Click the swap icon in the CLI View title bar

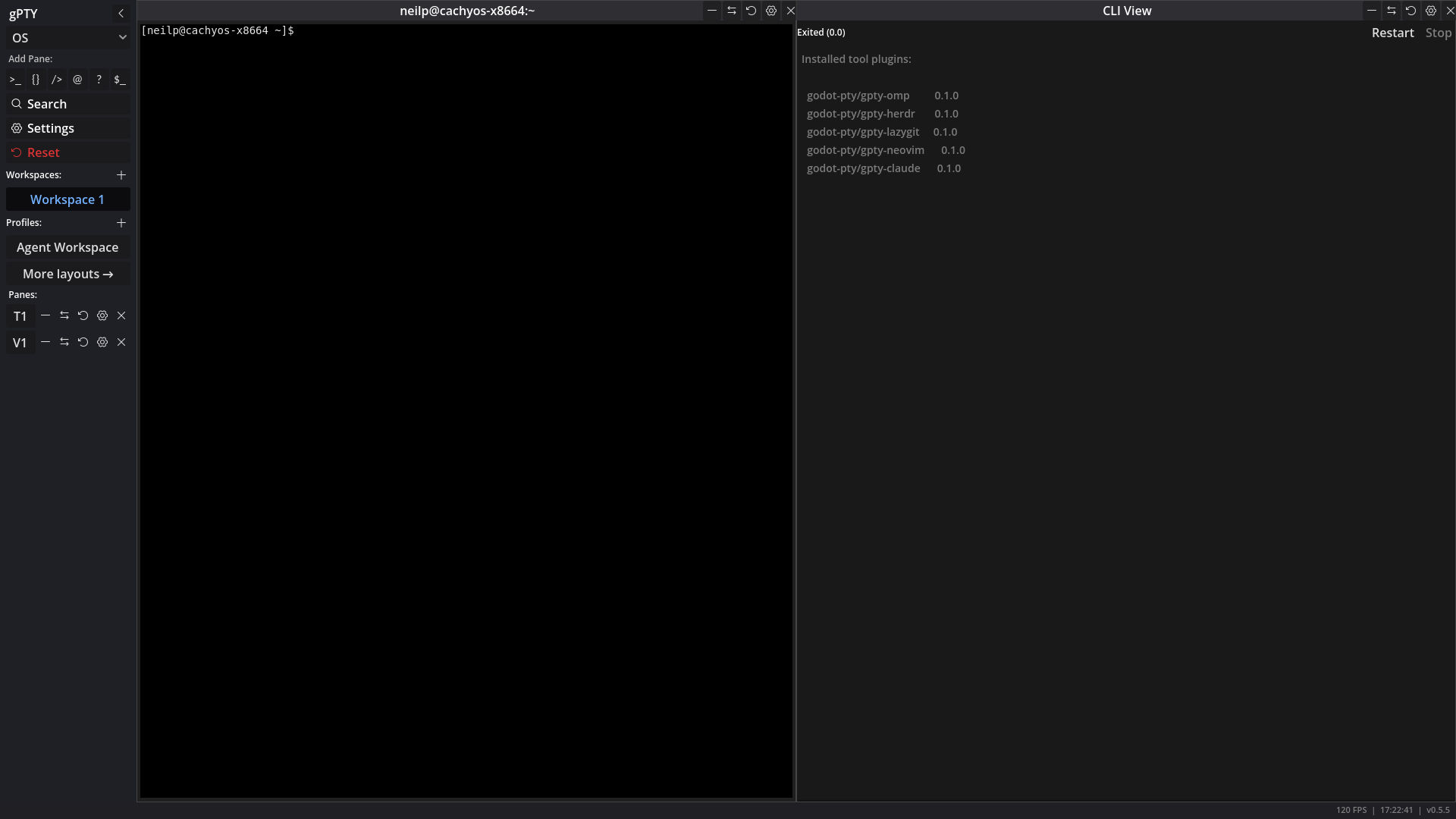pyautogui.click(x=1392, y=11)
